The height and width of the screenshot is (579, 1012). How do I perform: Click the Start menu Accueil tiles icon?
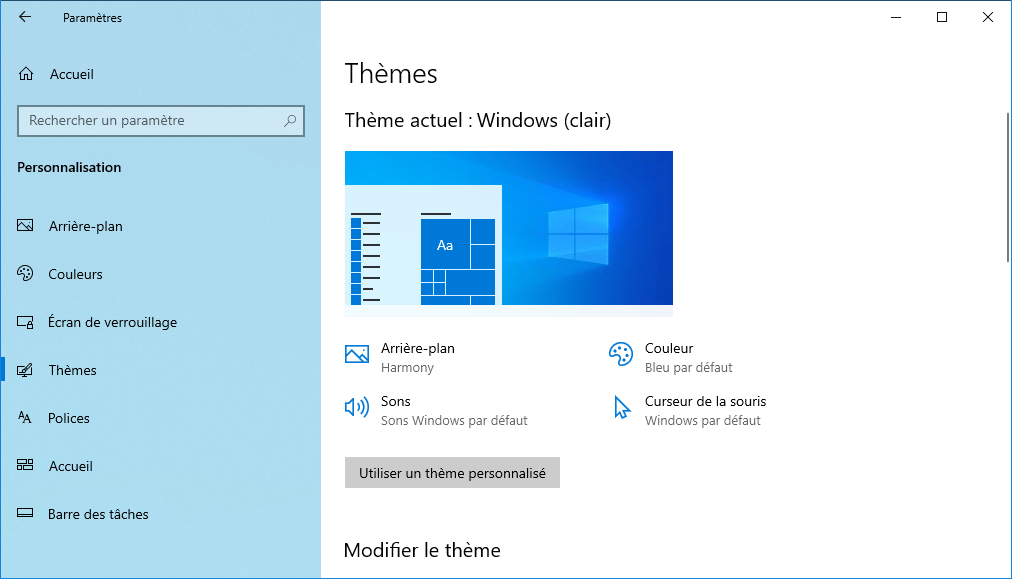[x=25, y=465]
